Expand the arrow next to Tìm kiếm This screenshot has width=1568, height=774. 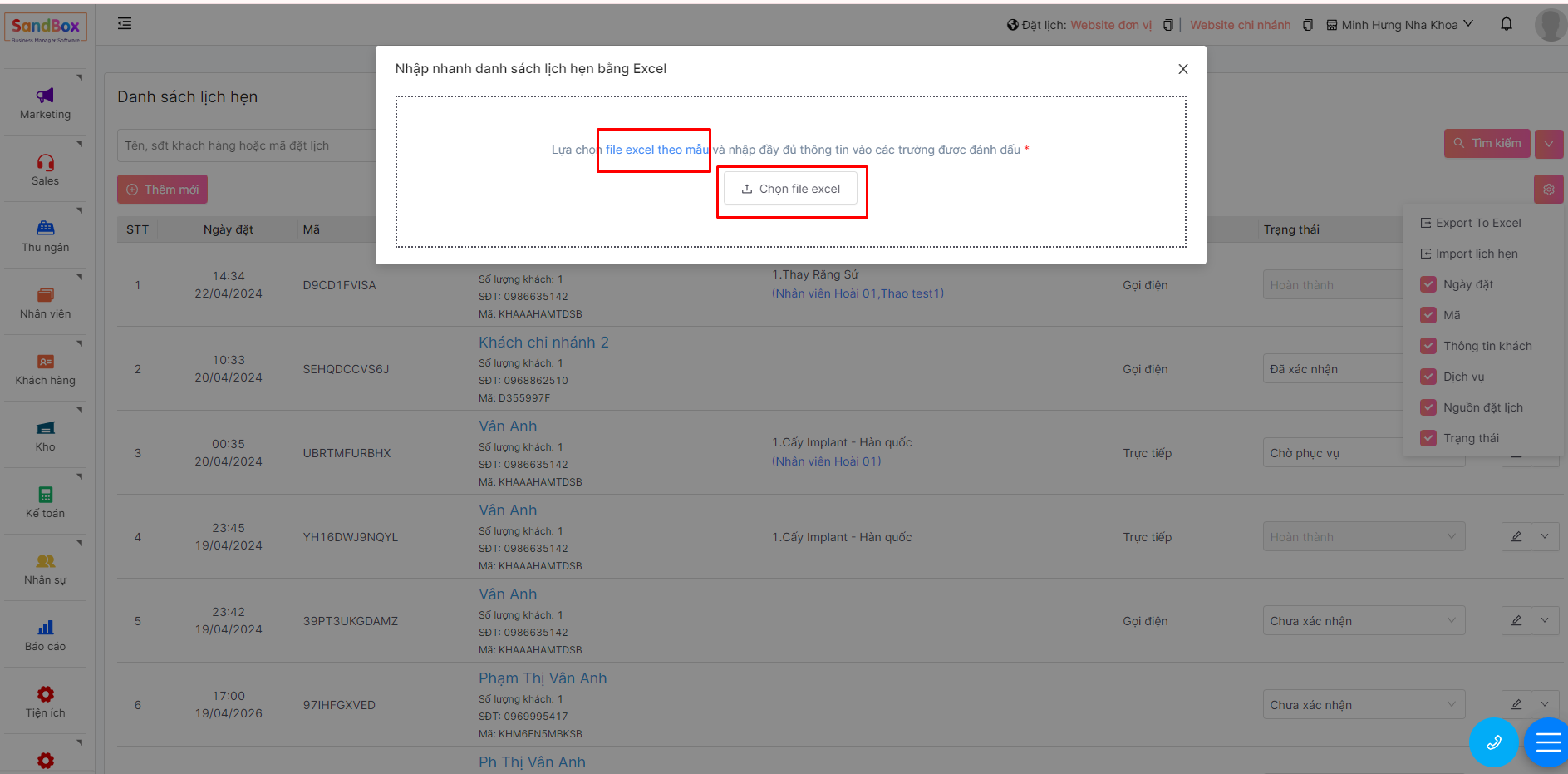pyautogui.click(x=1548, y=144)
